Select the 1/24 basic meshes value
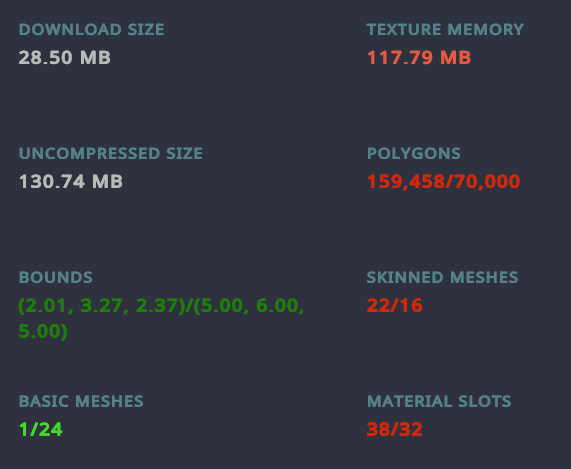Viewport: 571px width, 469px height. [40, 429]
